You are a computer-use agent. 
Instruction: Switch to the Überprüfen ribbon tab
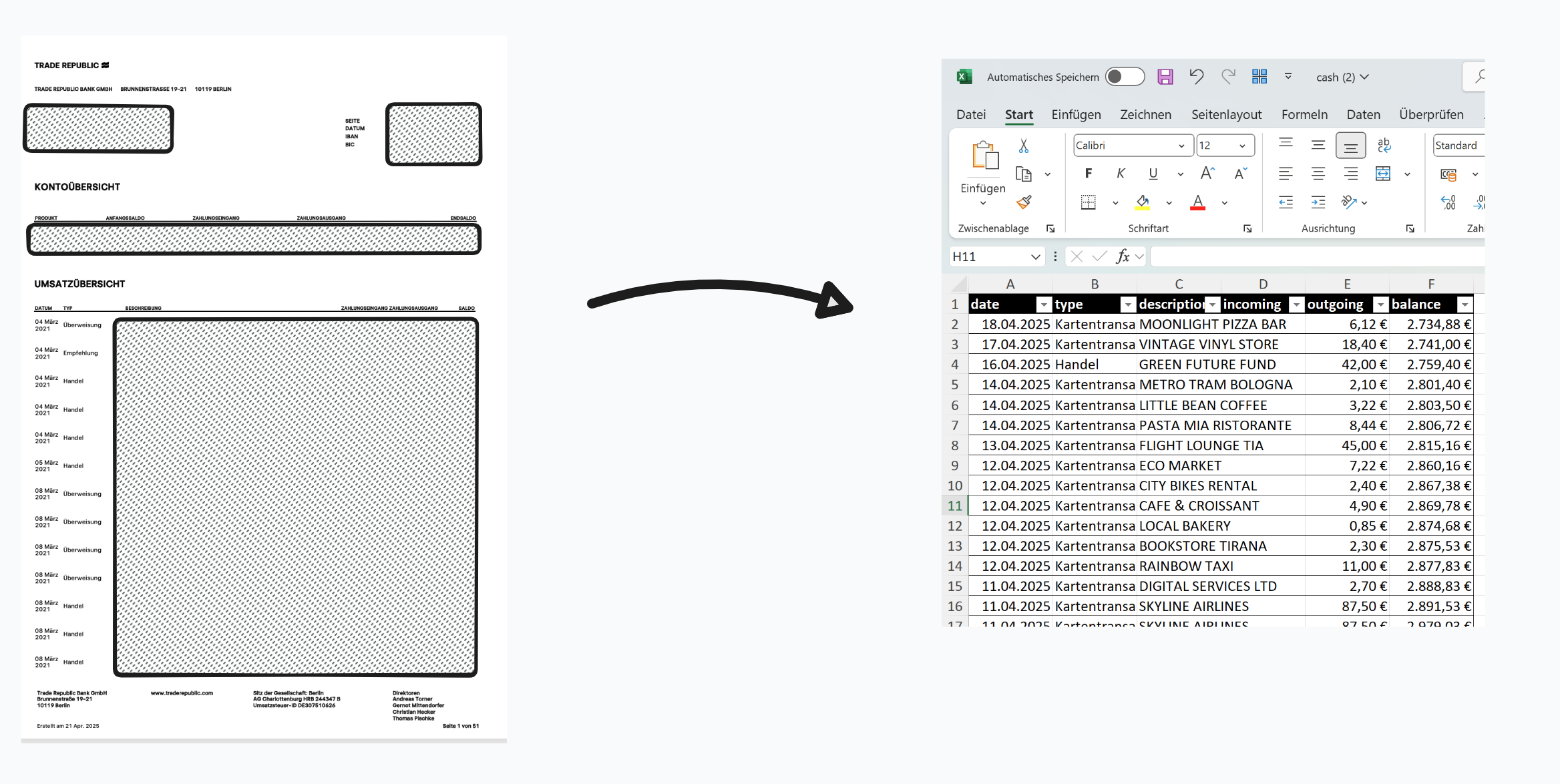click(1431, 114)
